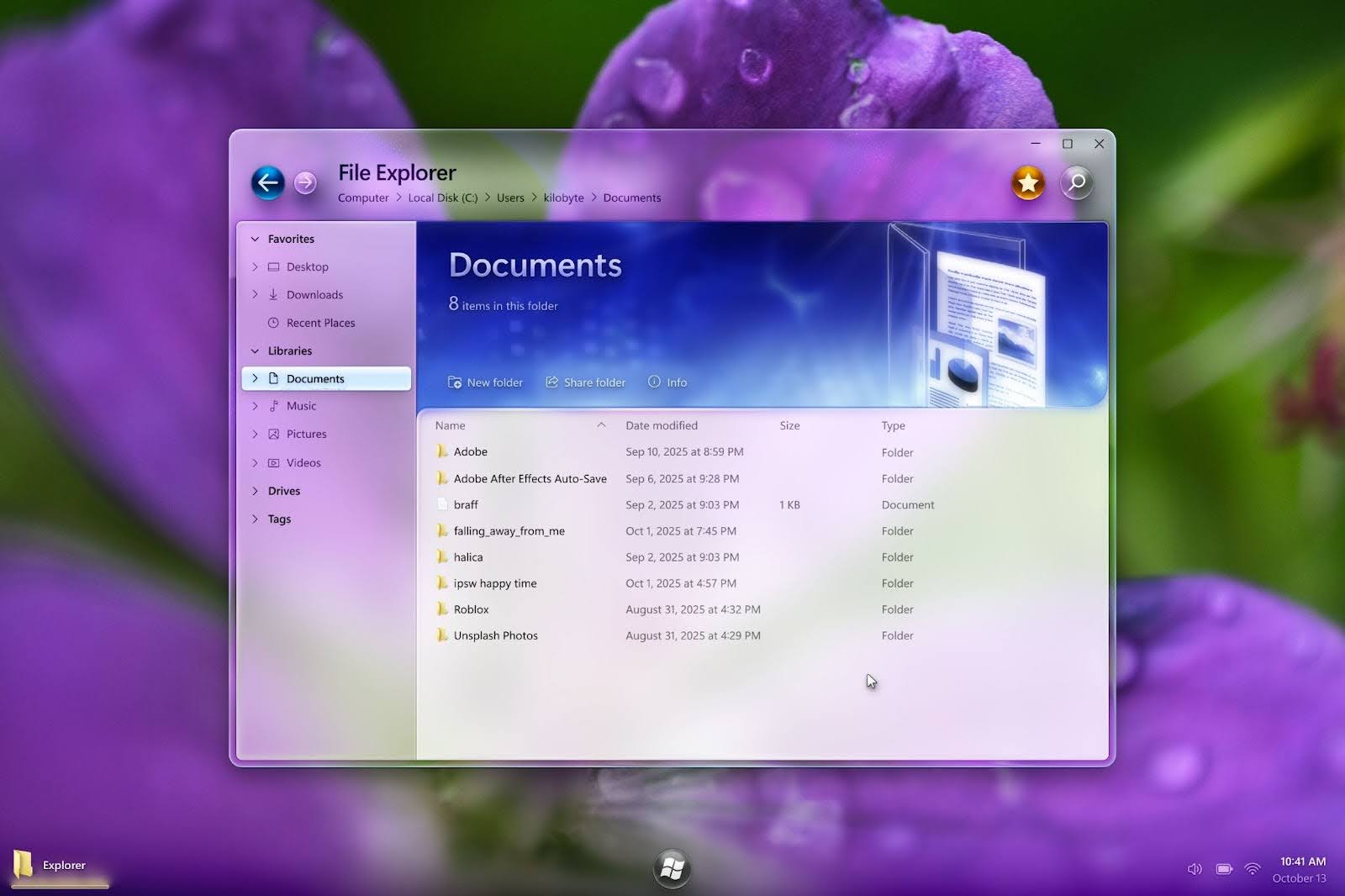The image size is (1345, 896).
Task: Navigate to Users in breadcrumb path
Action: point(510,198)
